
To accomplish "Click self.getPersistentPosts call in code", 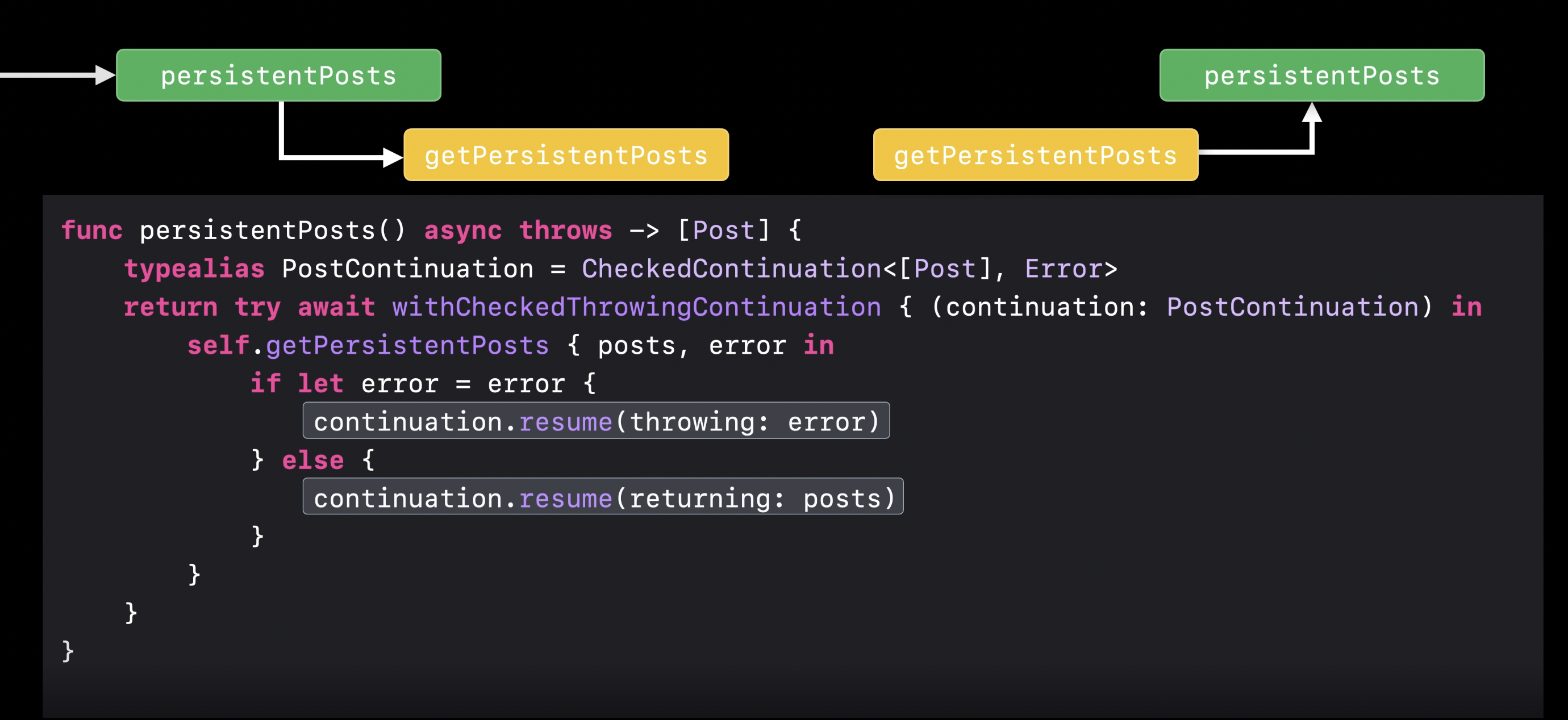I will point(368,346).
